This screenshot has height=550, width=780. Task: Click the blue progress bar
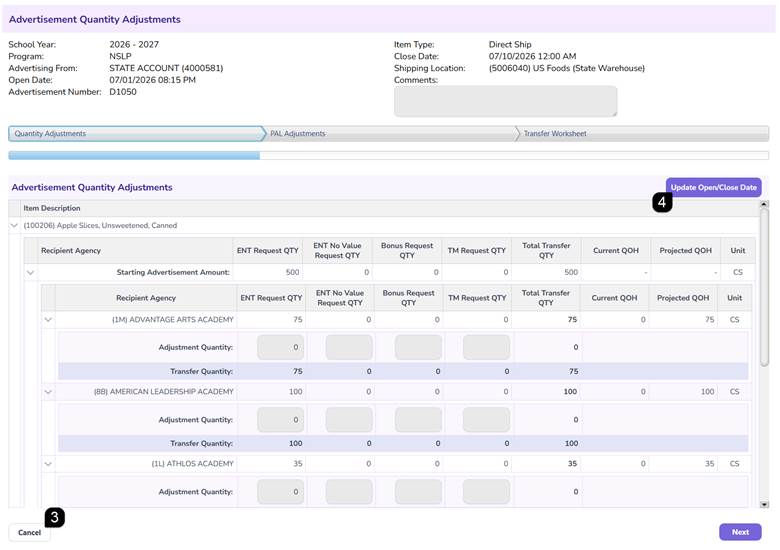pos(134,156)
